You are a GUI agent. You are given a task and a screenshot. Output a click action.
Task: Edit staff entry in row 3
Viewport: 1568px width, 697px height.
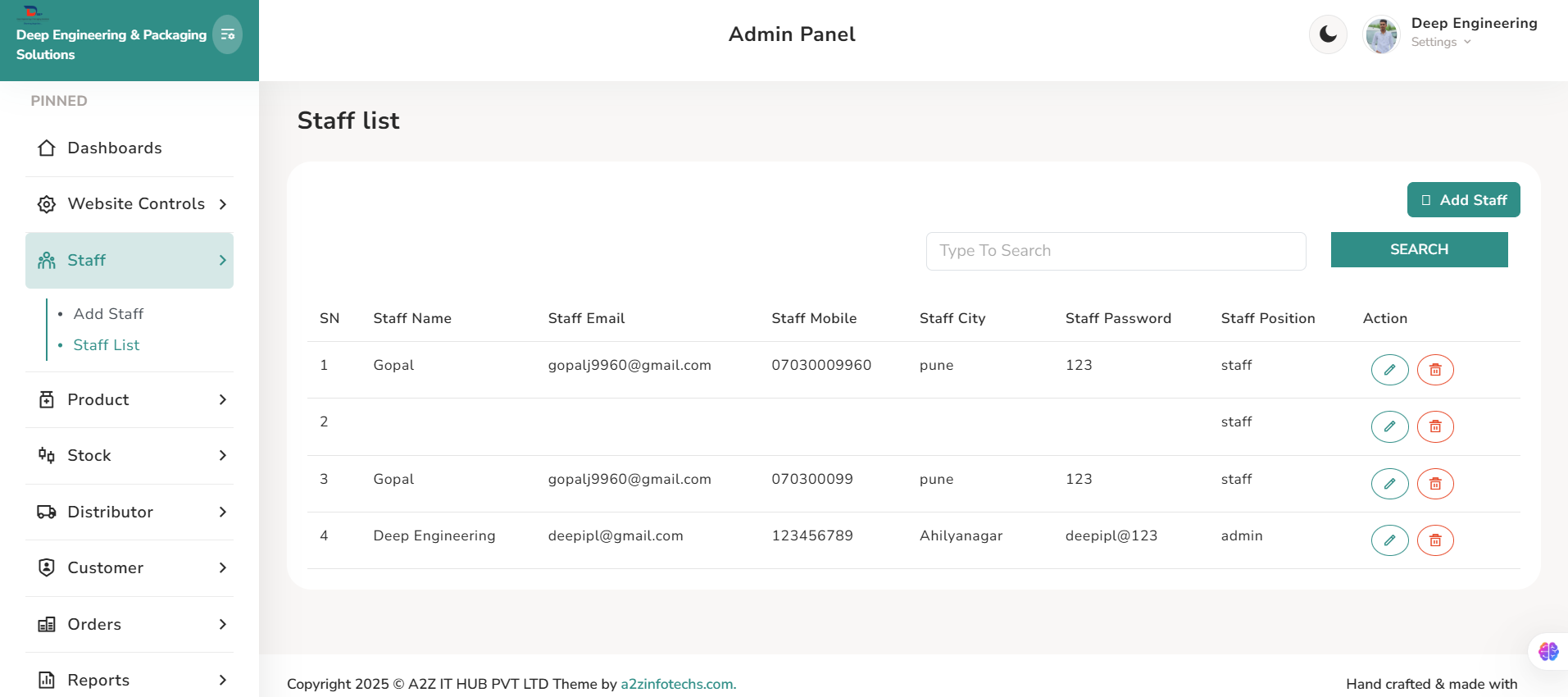pos(1389,484)
